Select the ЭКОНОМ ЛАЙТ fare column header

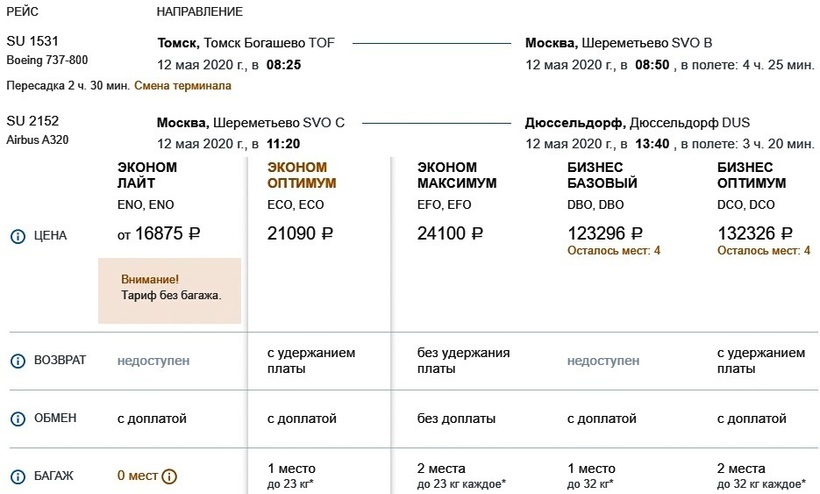pyautogui.click(x=147, y=176)
